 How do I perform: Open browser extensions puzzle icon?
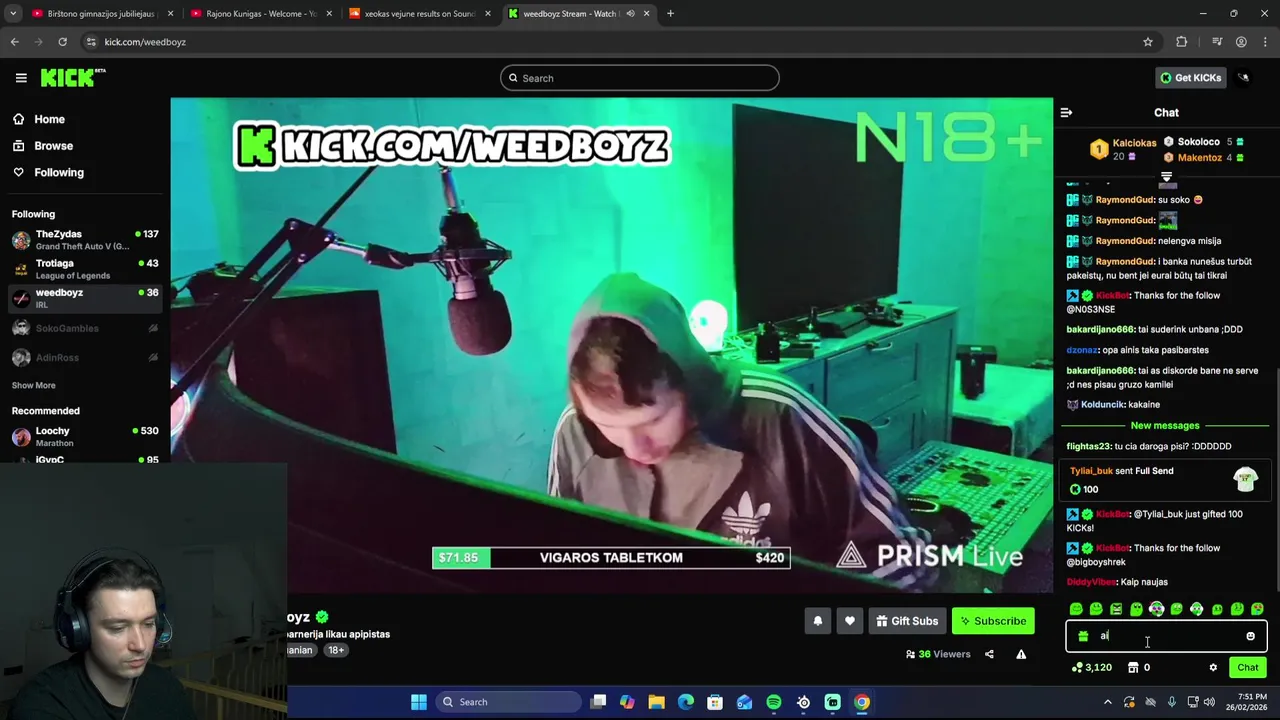coord(1182,42)
